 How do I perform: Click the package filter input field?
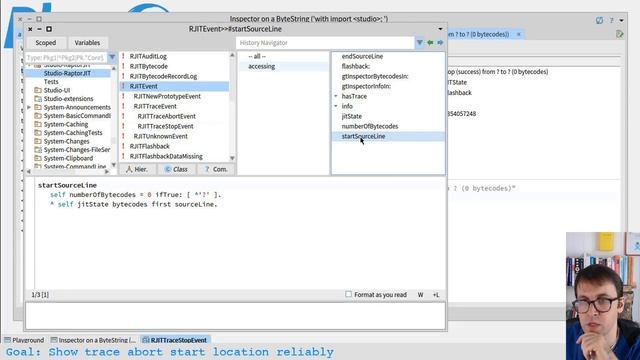66,58
